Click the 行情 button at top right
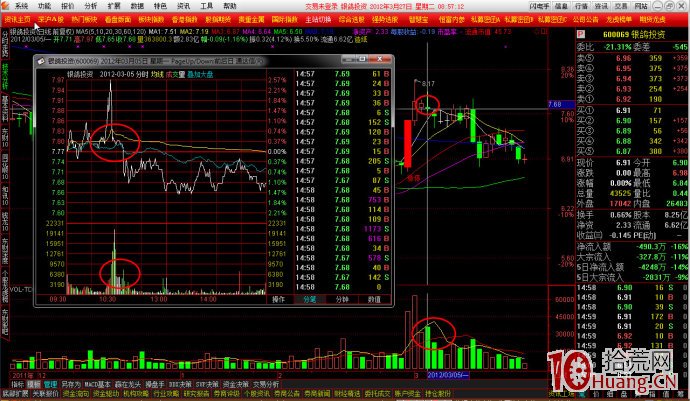The height and width of the screenshot is (401, 690). click(x=581, y=6)
